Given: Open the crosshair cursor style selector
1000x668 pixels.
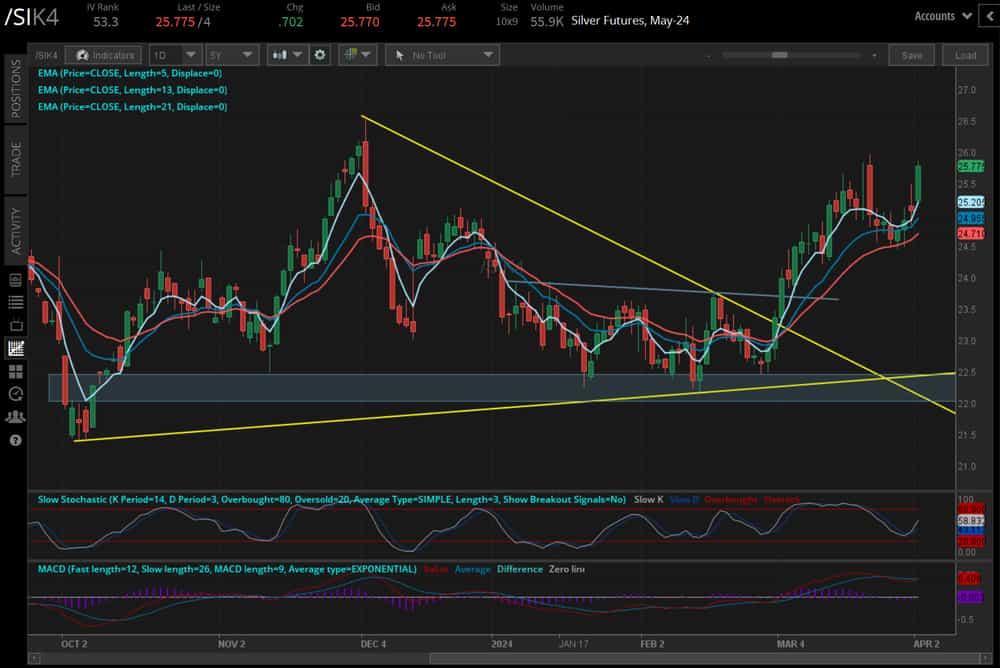Looking at the screenshot, I should tap(355, 55).
